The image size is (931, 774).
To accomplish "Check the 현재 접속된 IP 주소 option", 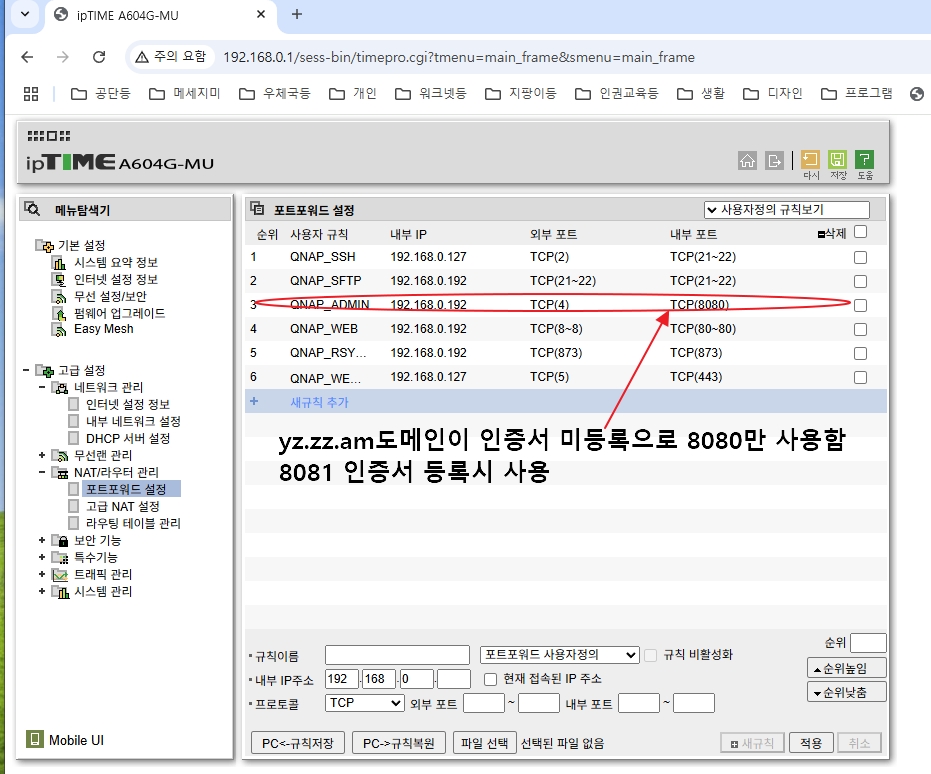I will (x=490, y=679).
